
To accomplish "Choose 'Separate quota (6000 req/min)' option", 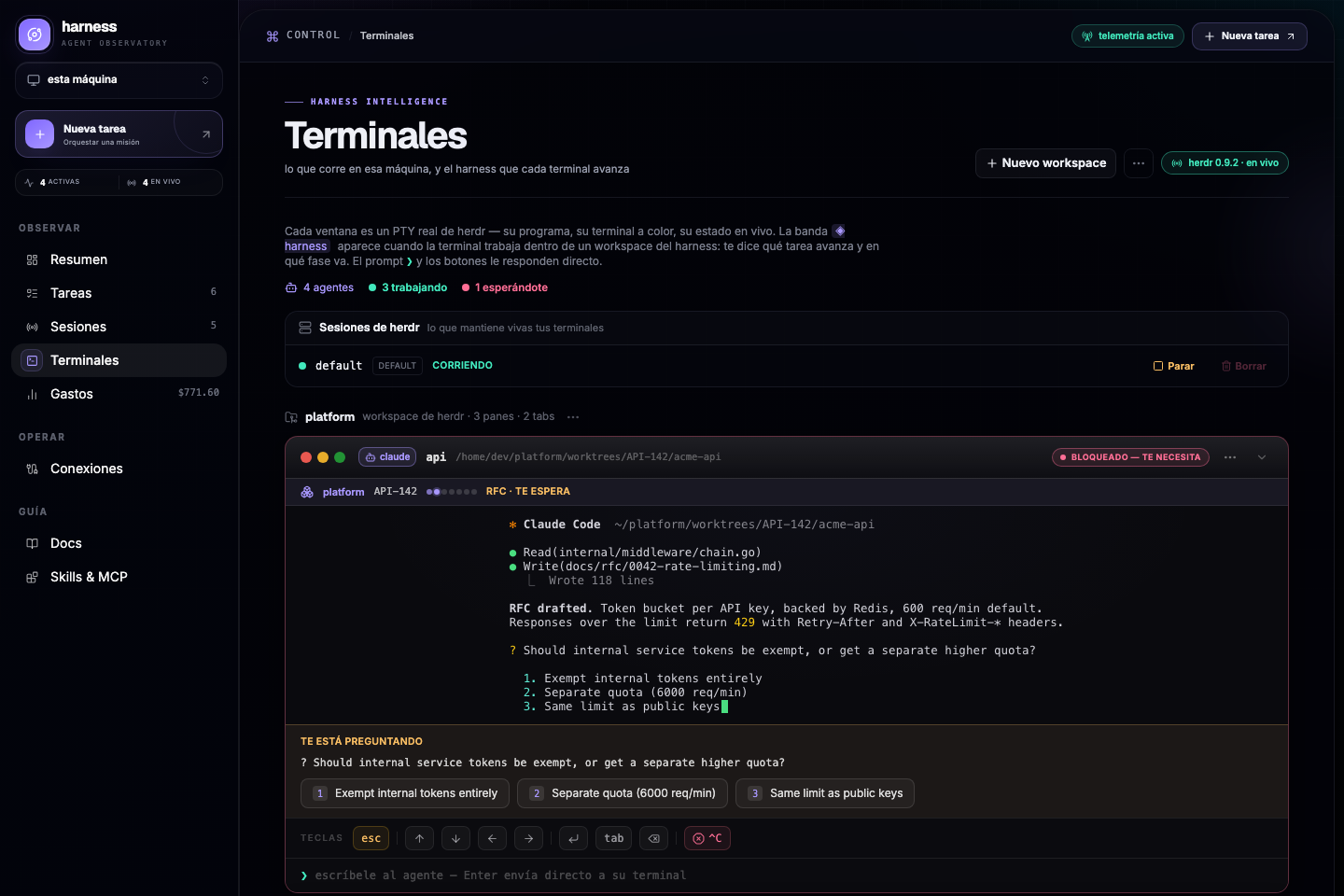I will tap(623, 793).
